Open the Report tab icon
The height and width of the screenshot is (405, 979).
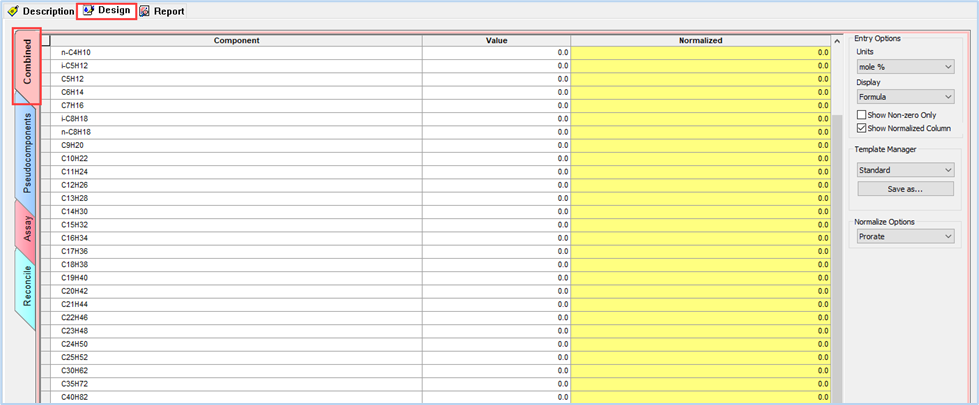145,11
